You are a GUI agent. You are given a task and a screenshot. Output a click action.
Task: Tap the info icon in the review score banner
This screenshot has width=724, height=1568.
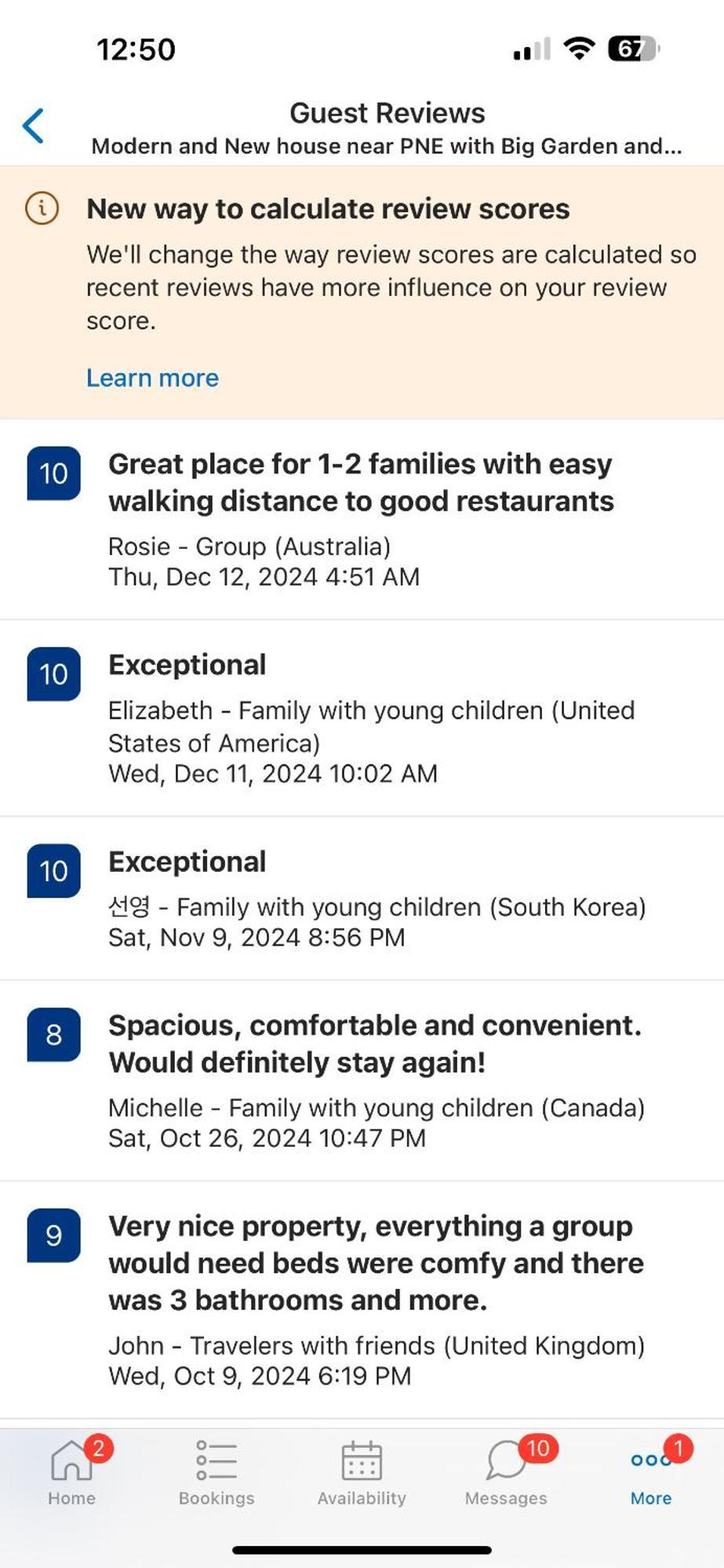[x=42, y=209]
